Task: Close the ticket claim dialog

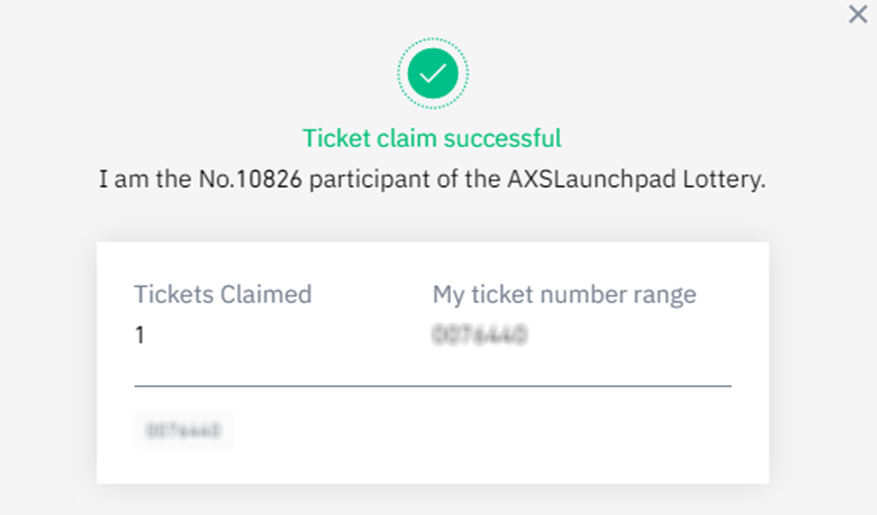Action: pos(857,15)
